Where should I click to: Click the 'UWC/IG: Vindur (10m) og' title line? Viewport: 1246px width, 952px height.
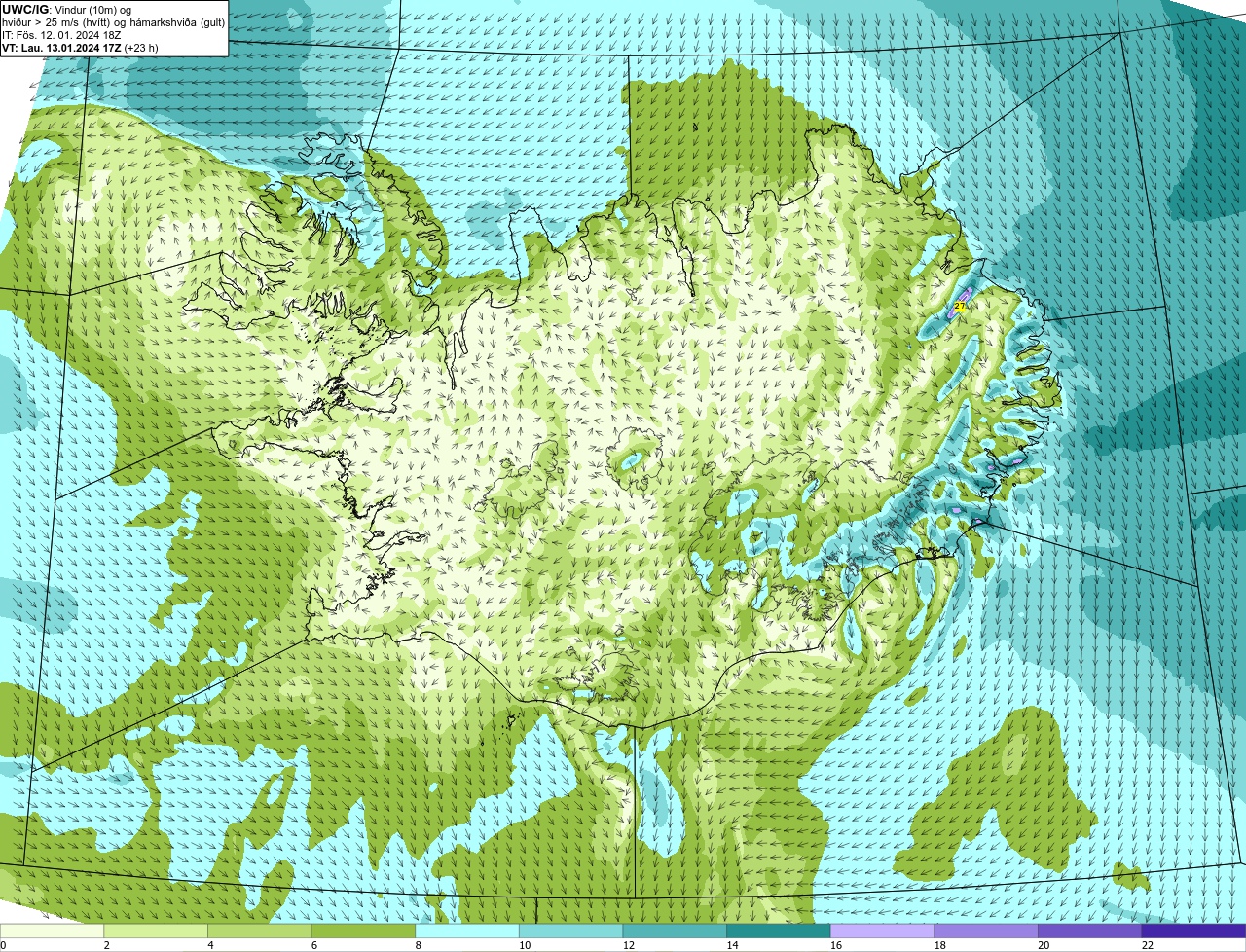(66, 10)
